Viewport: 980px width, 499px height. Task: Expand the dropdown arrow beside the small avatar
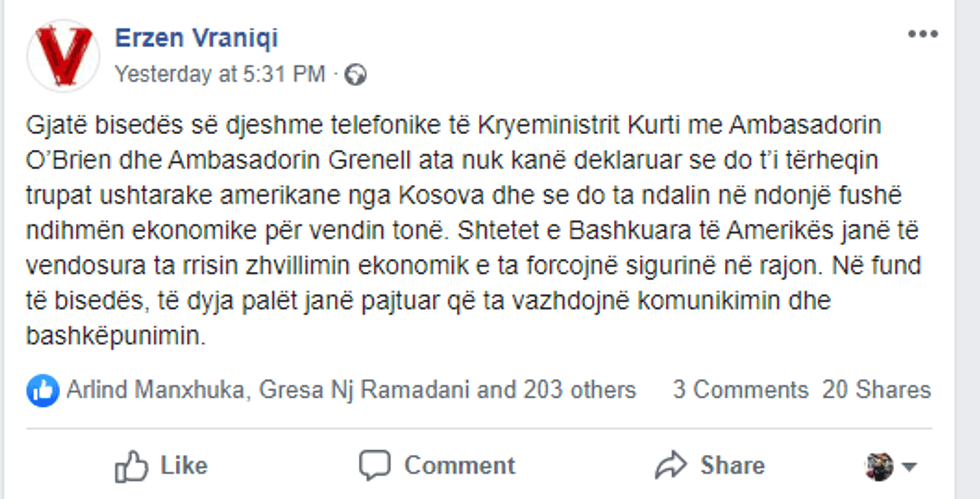coord(909,467)
